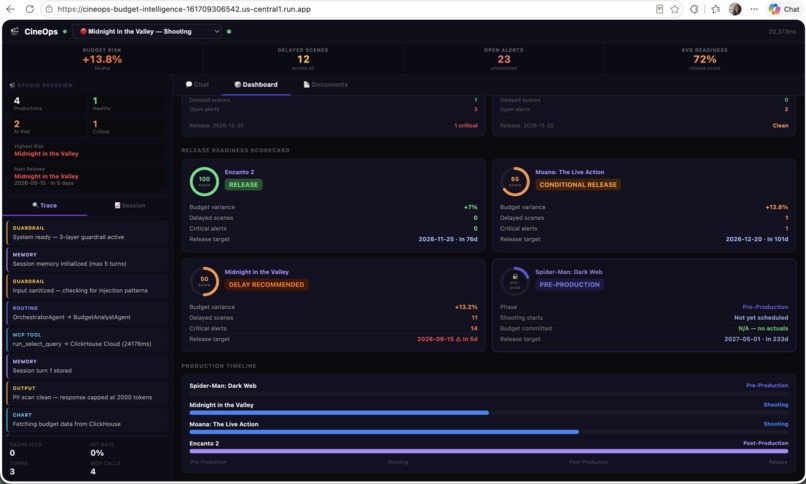Click the site lock icon in address bar

(x=49, y=9)
